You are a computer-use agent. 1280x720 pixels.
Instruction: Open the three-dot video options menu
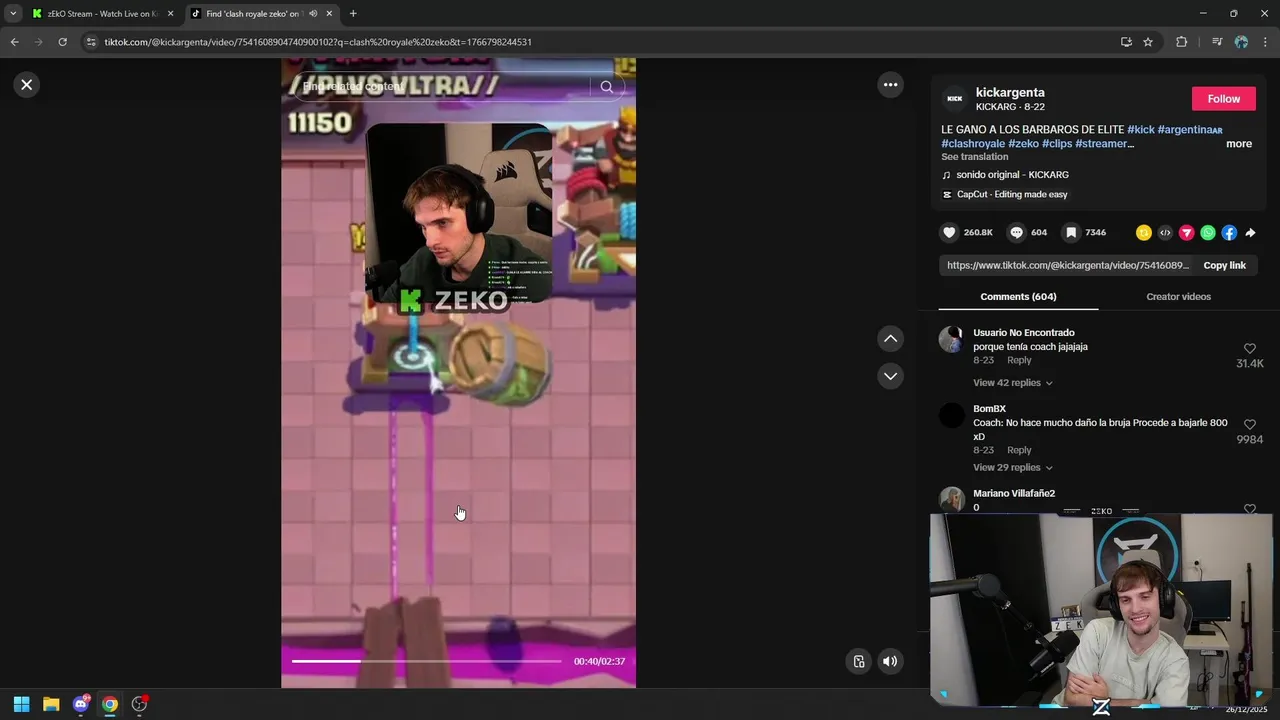tap(890, 85)
